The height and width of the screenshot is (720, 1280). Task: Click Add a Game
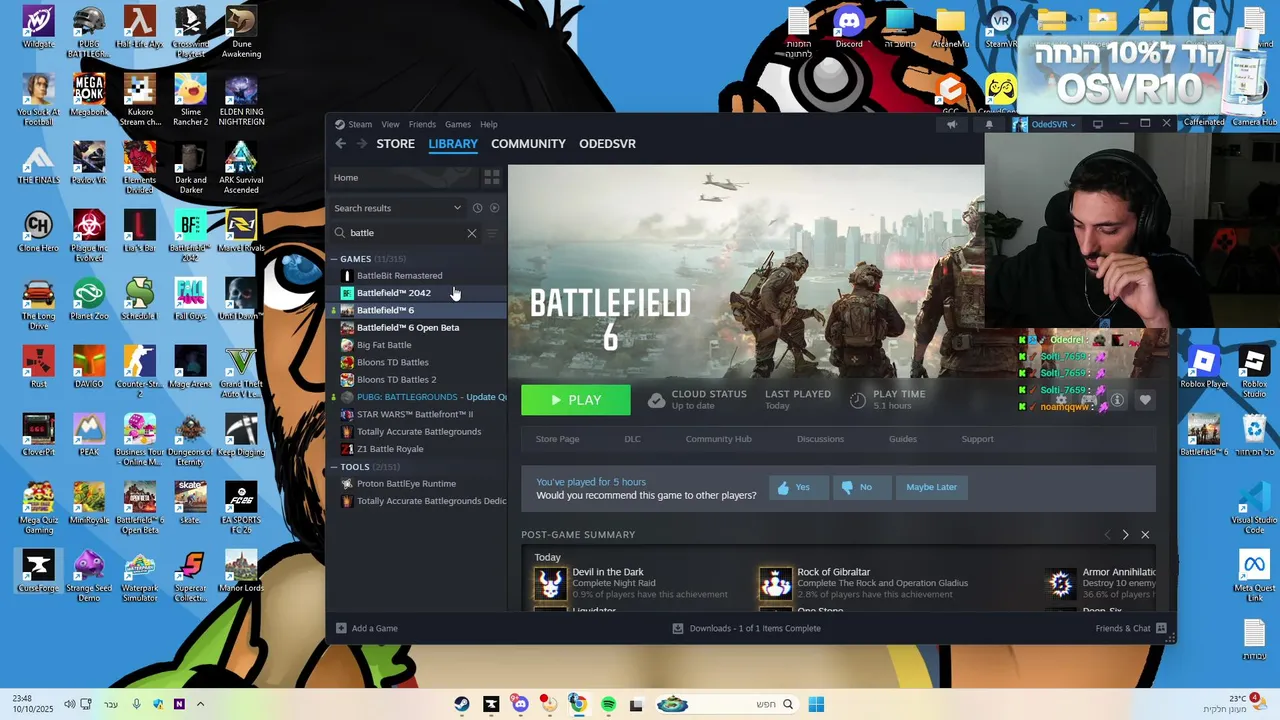[x=367, y=628]
